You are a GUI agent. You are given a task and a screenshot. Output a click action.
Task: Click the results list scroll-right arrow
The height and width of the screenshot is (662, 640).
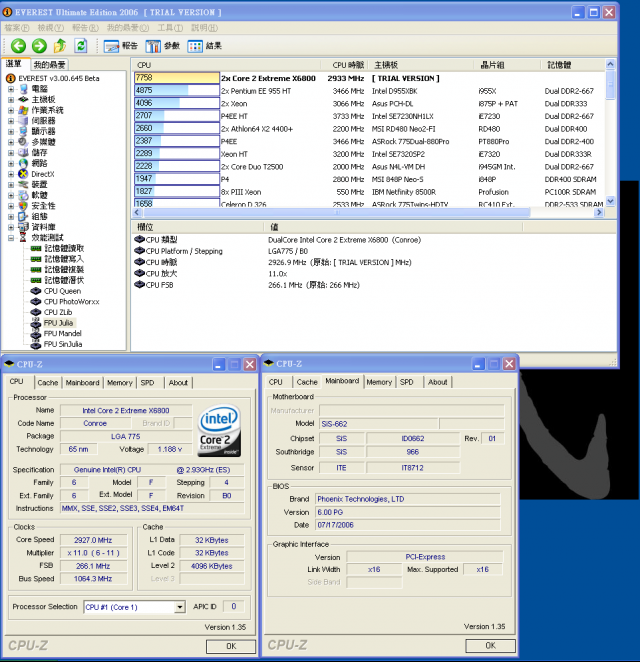[x=599, y=212]
